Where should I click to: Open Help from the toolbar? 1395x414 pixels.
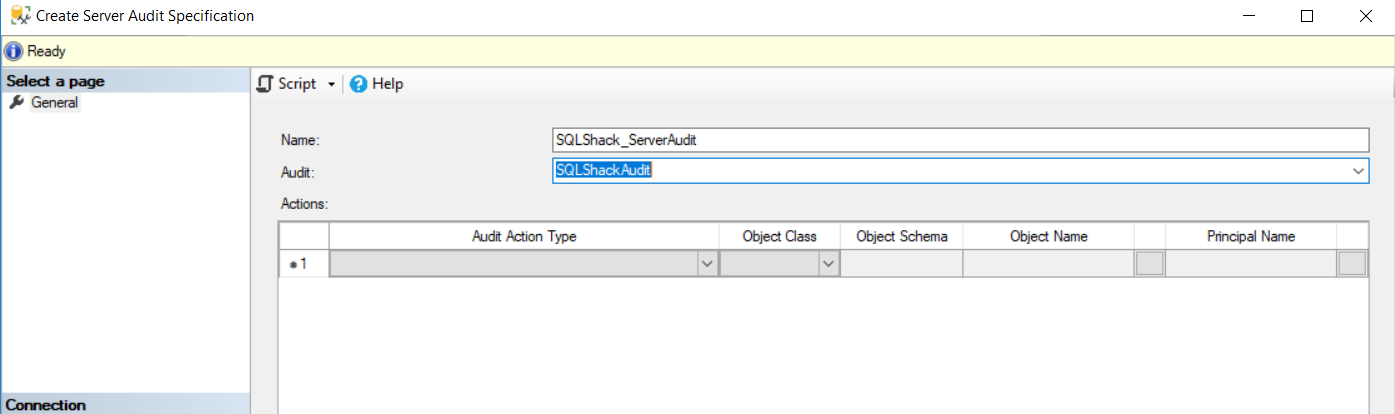tap(376, 84)
